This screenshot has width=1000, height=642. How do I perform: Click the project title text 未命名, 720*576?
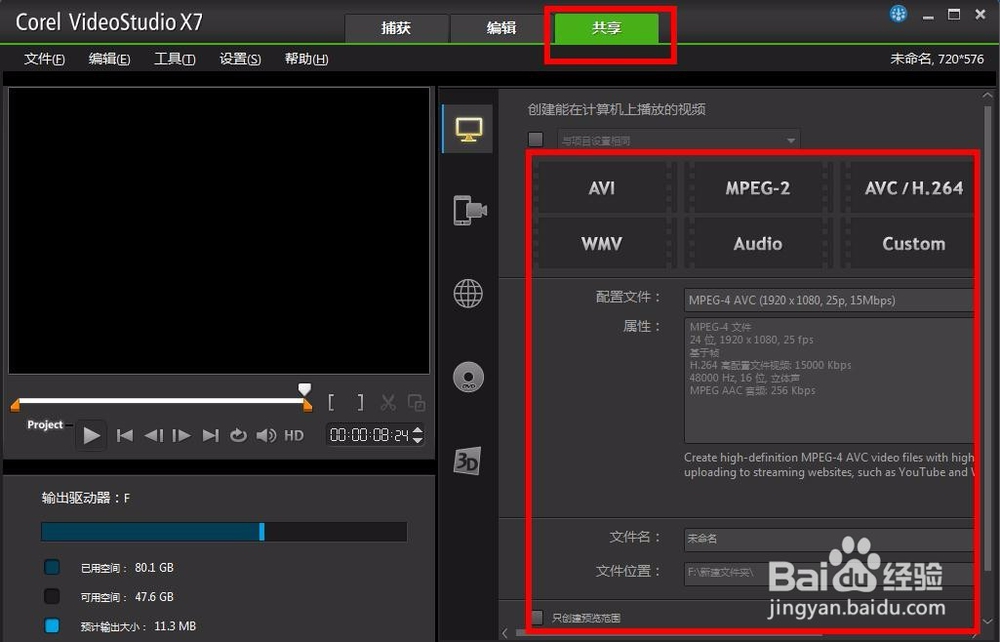937,59
